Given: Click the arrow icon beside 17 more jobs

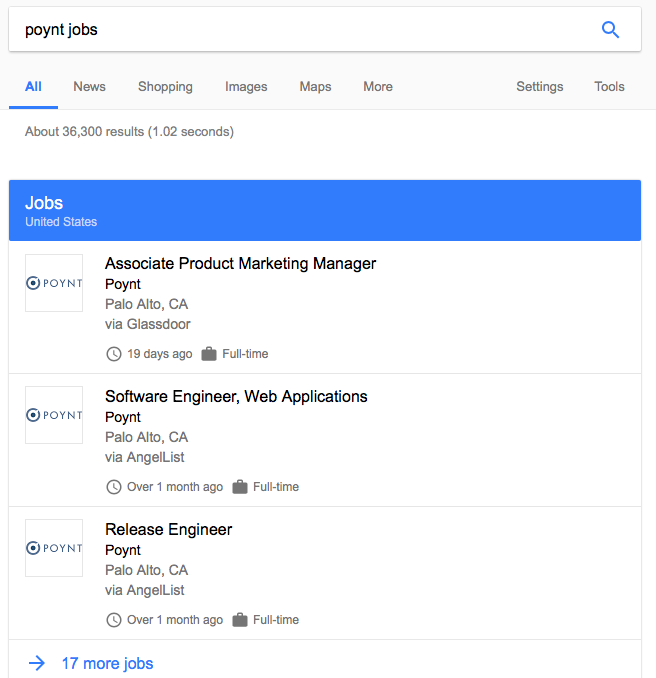Looking at the screenshot, I should click(37, 663).
